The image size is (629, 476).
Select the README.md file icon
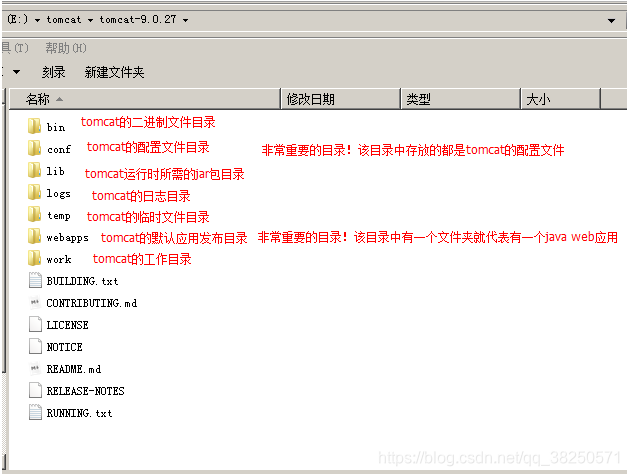[35, 368]
